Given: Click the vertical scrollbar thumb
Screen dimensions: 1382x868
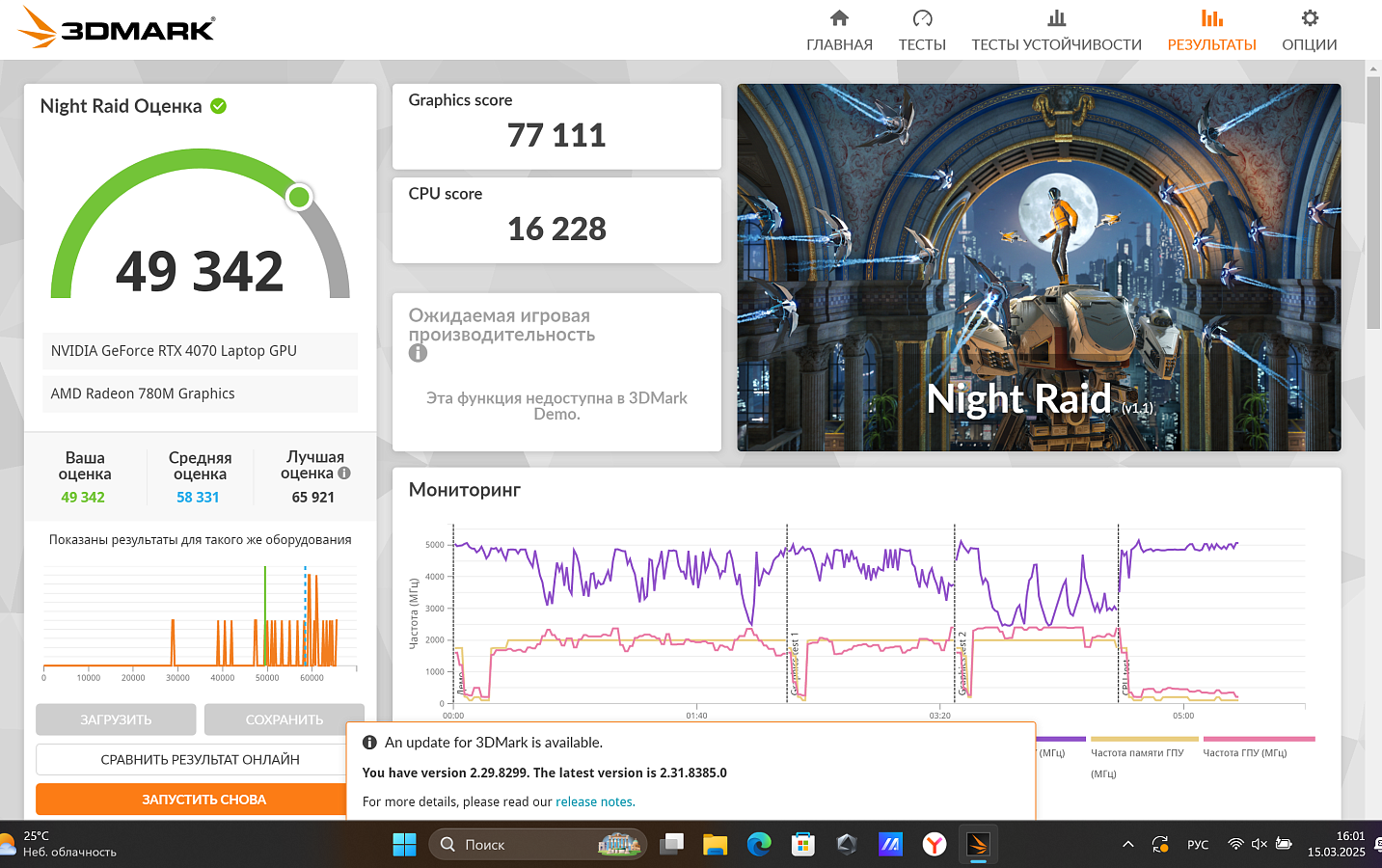Looking at the screenshot, I should click(1373, 203).
